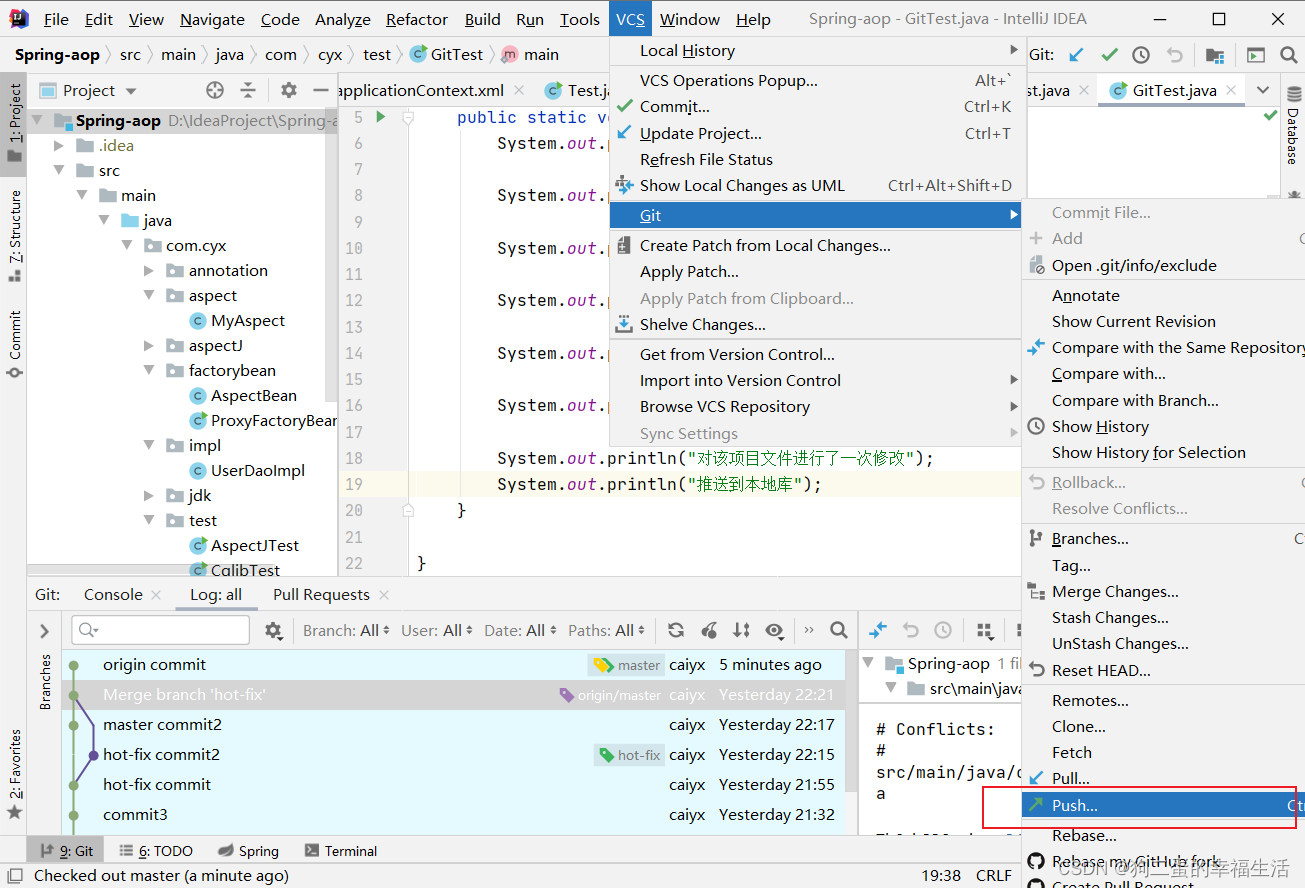Image resolution: width=1305 pixels, height=888 pixels.
Task: Click the Group By icon in details pane
Action: tap(984, 630)
